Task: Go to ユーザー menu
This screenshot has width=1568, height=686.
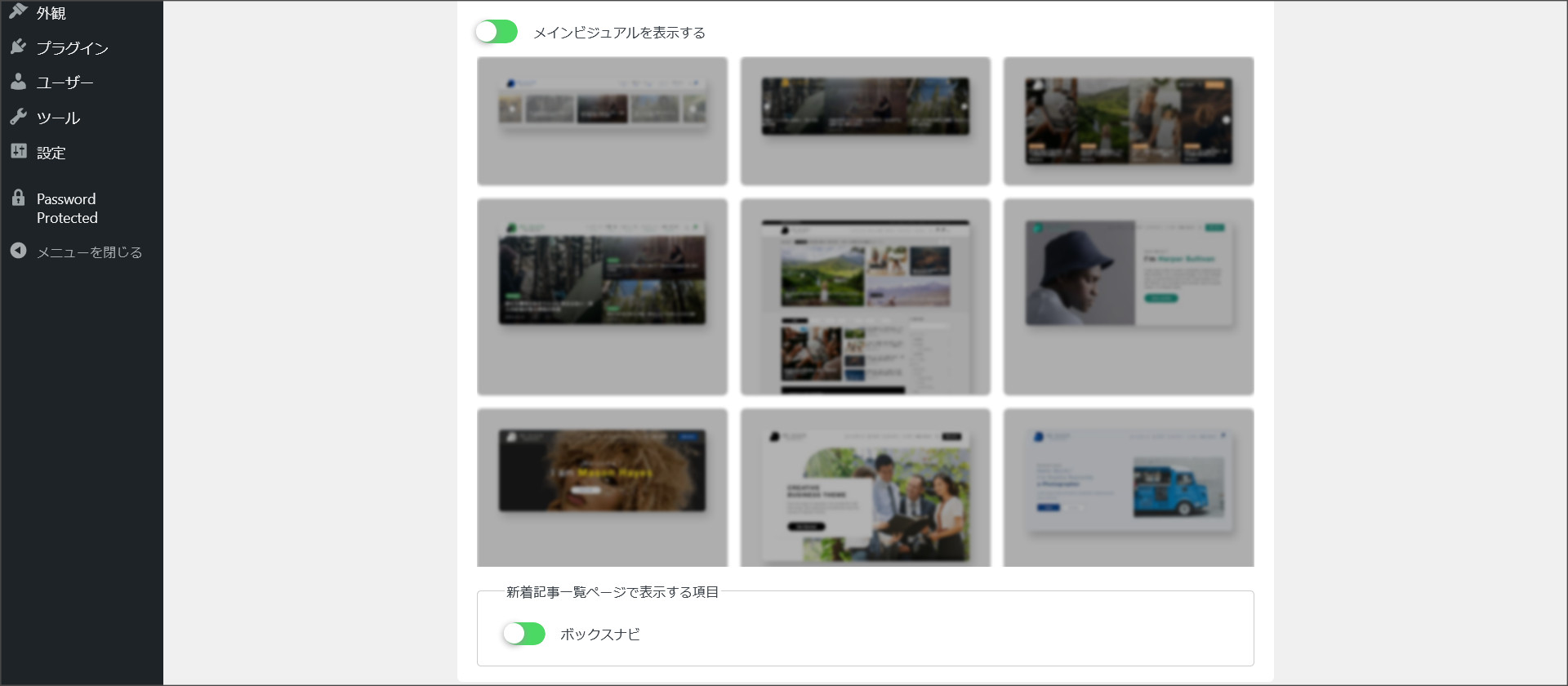Action: [x=65, y=82]
